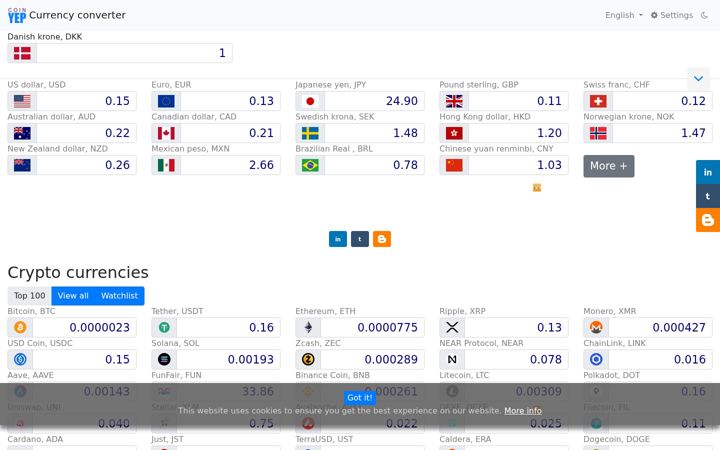The image size is (720, 450).
Task: Click the "Crypto currencies" heading
Action: click(x=78, y=272)
